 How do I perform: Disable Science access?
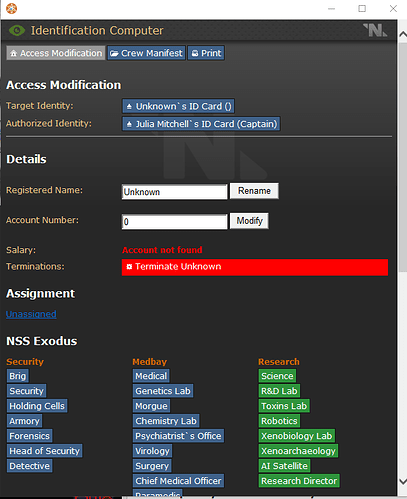[x=277, y=376]
